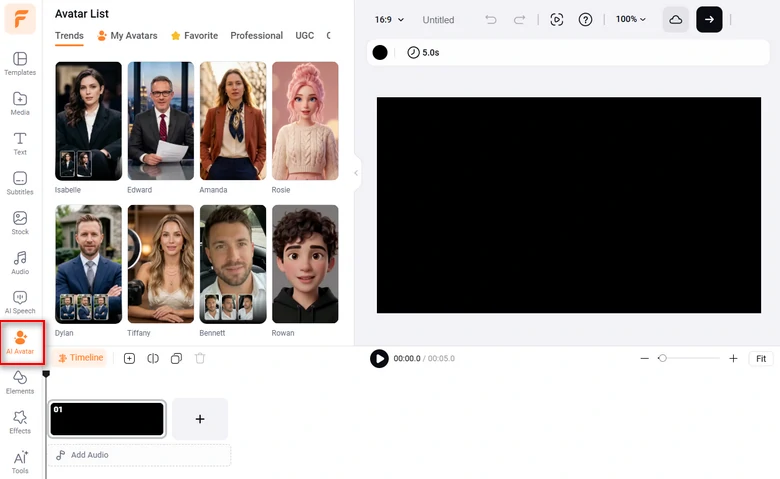Switch to the Trends tab

pos(69,36)
